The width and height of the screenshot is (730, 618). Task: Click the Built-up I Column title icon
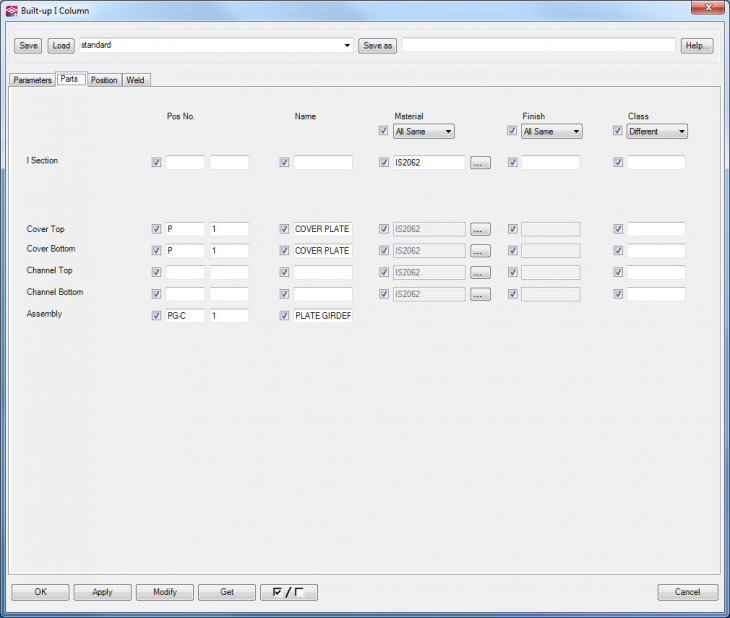coord(13,9)
